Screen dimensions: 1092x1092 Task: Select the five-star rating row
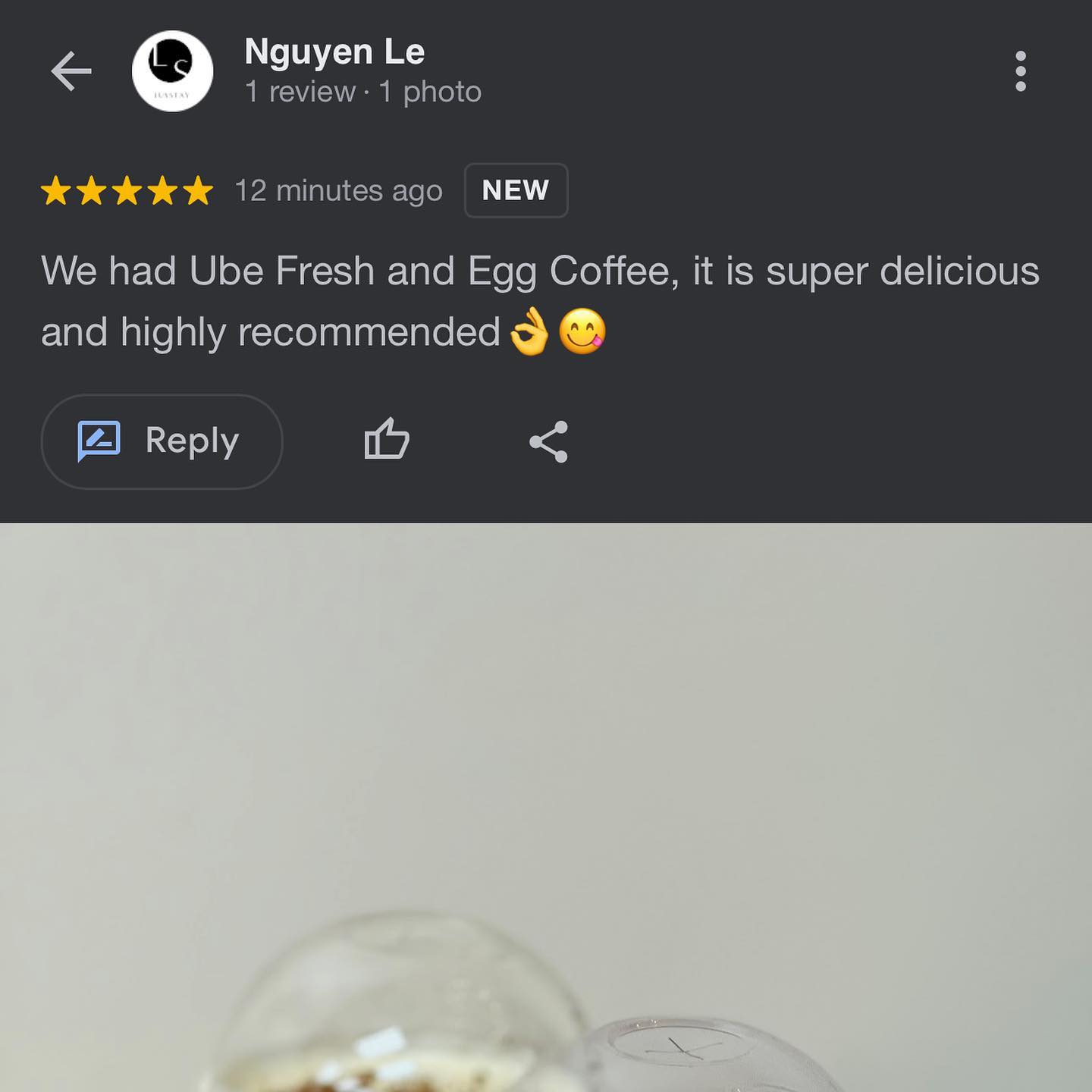pyautogui.click(x=127, y=190)
